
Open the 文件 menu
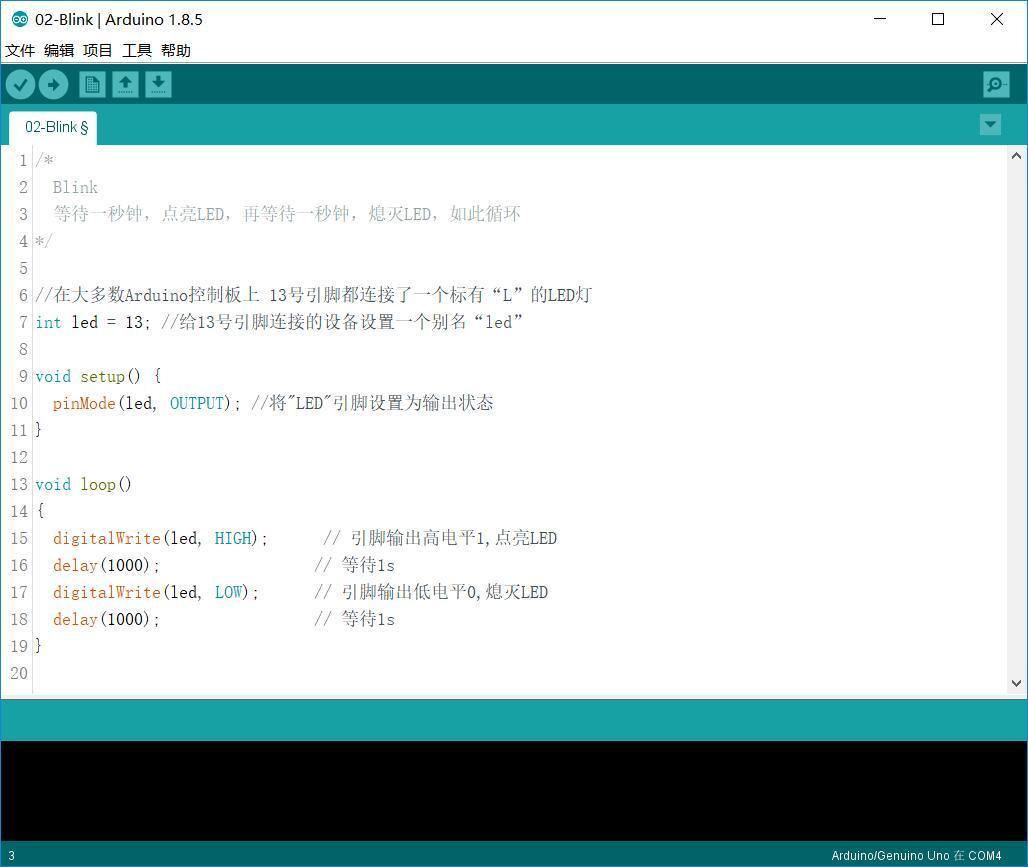[20, 50]
